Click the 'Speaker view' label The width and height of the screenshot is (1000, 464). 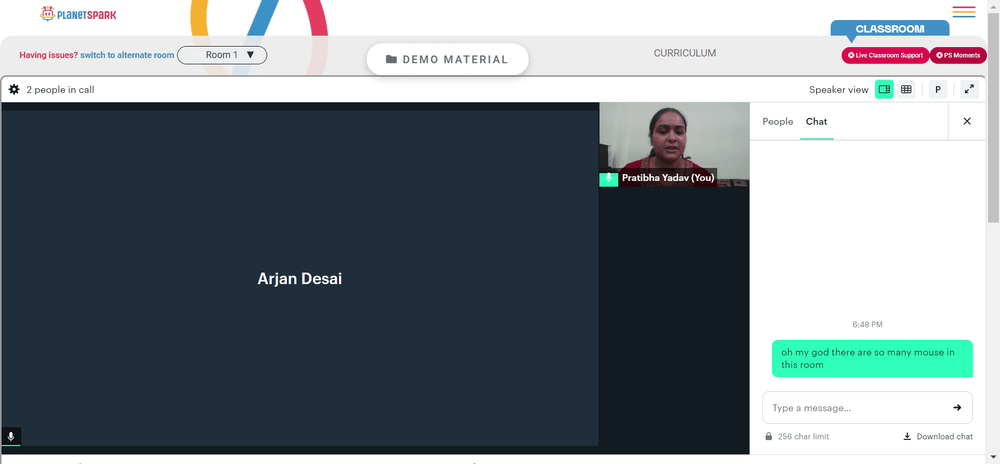click(x=839, y=90)
